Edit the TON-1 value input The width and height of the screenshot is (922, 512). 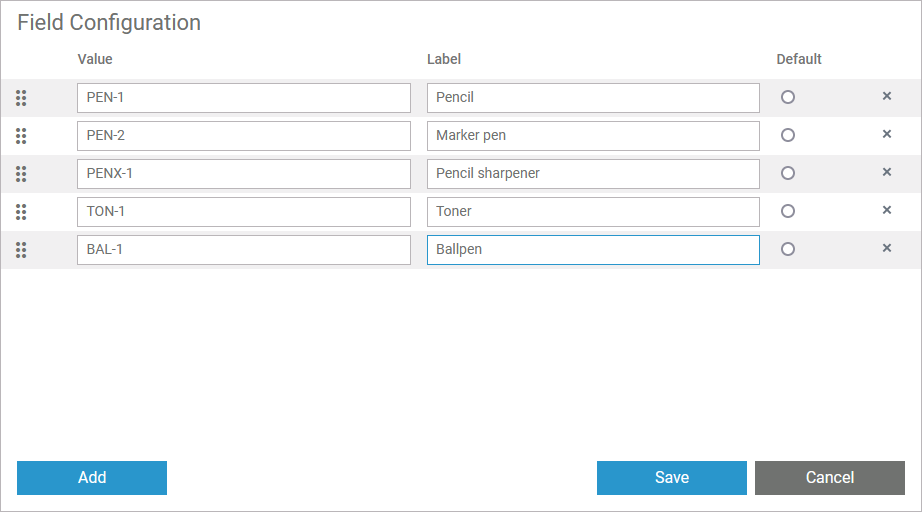point(243,212)
